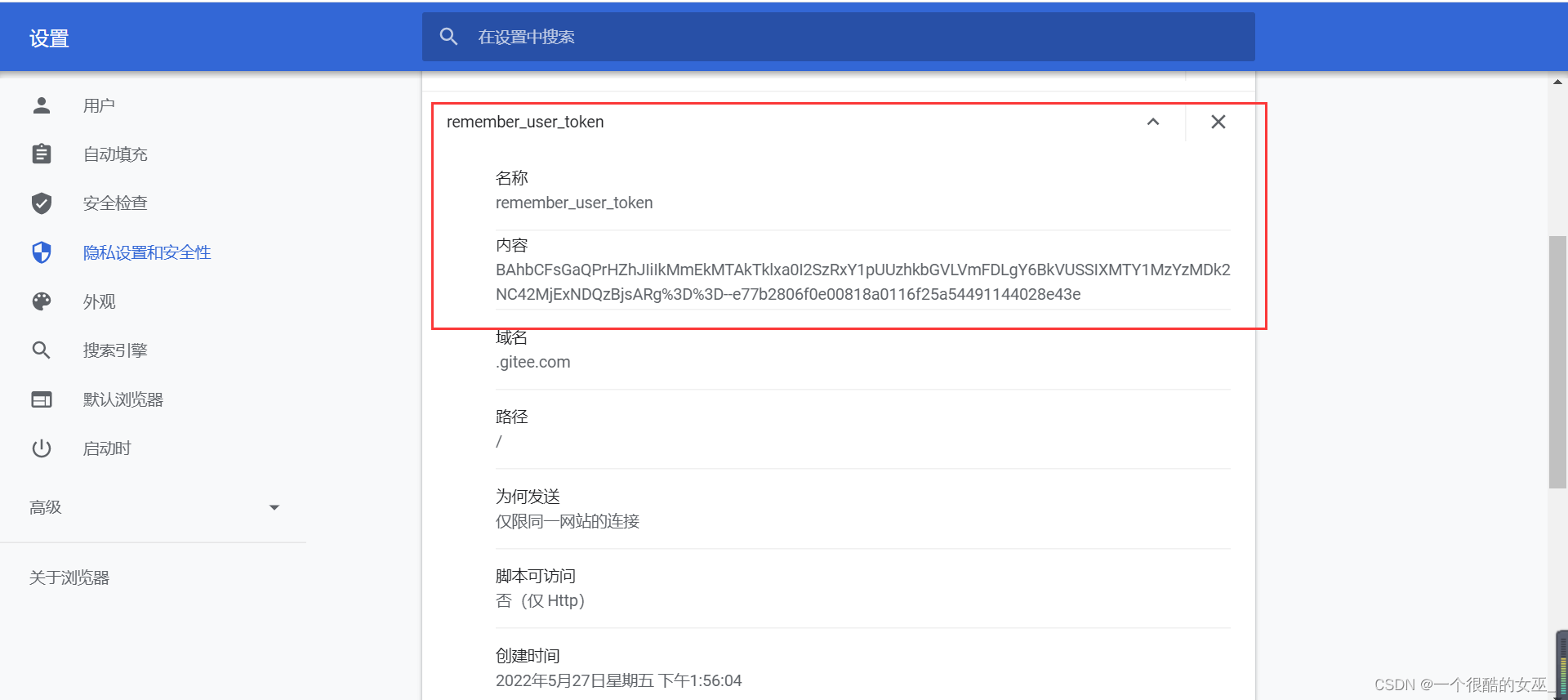Expand the 高级 section arrow
This screenshot has width=1568, height=700.
pos(274,508)
